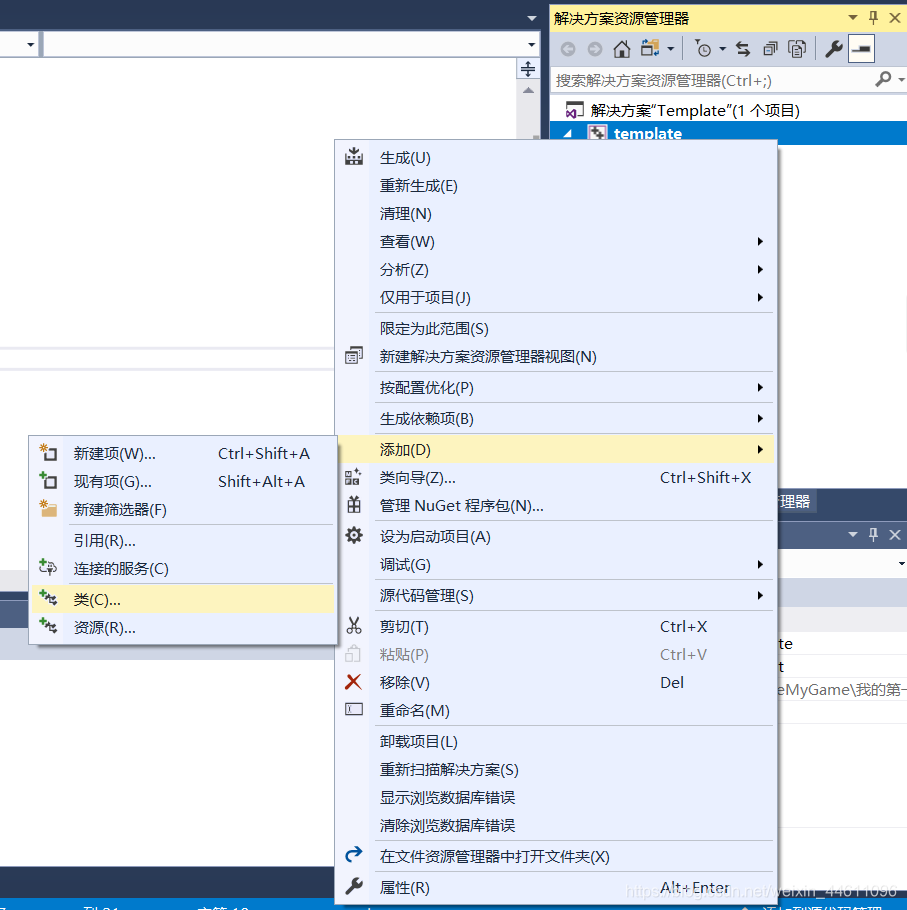Expand 仅用于项目(J) submenu
The image size is (907, 910).
(x=555, y=297)
